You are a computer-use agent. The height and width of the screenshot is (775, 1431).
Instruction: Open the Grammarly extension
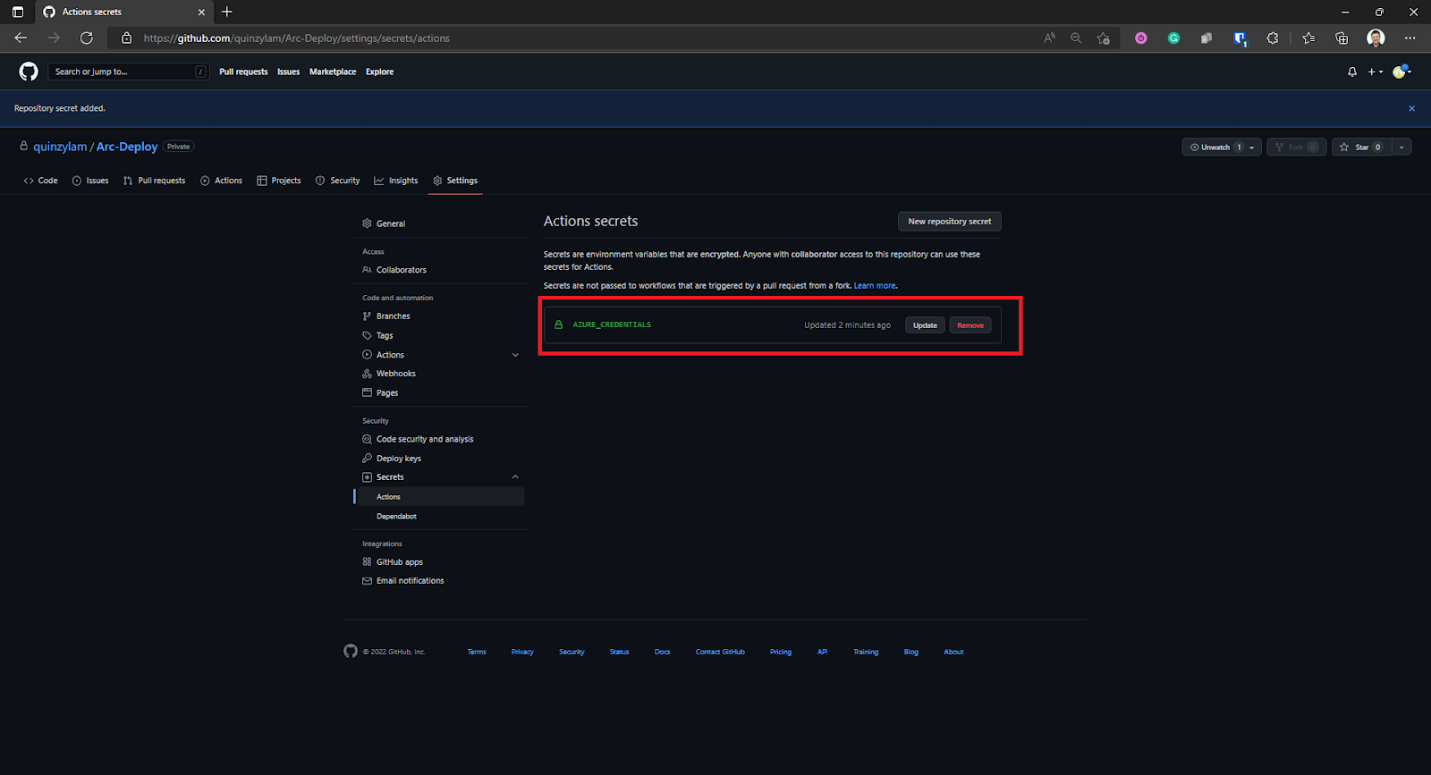point(1174,38)
